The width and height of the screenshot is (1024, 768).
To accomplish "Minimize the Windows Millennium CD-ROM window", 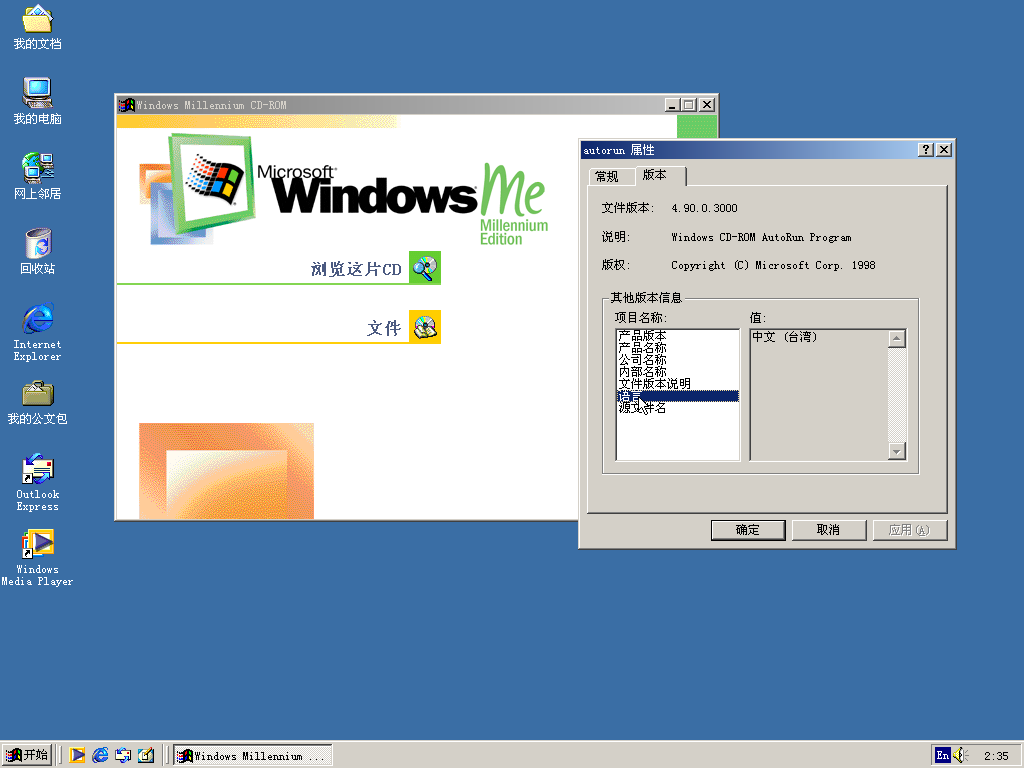I will click(x=673, y=104).
